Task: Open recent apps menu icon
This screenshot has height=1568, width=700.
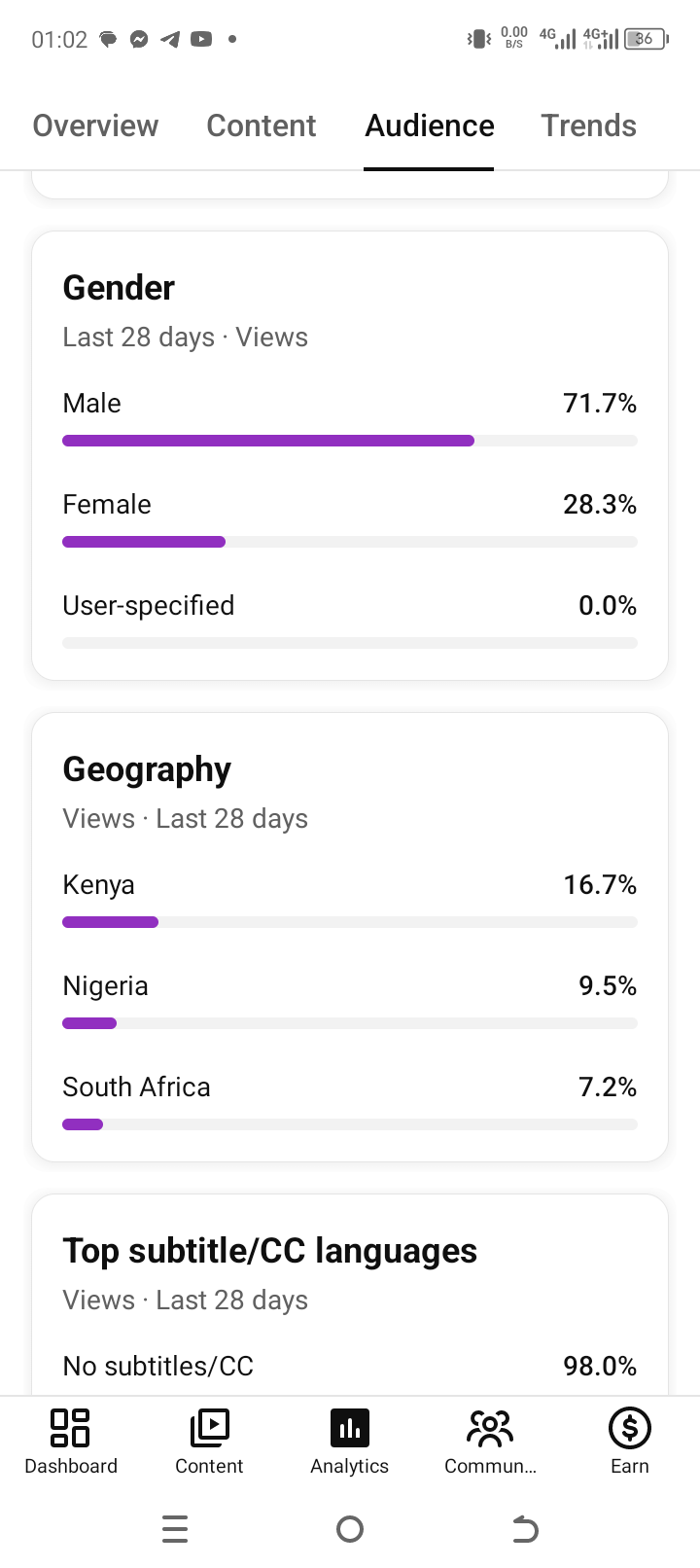Action: 175,1529
